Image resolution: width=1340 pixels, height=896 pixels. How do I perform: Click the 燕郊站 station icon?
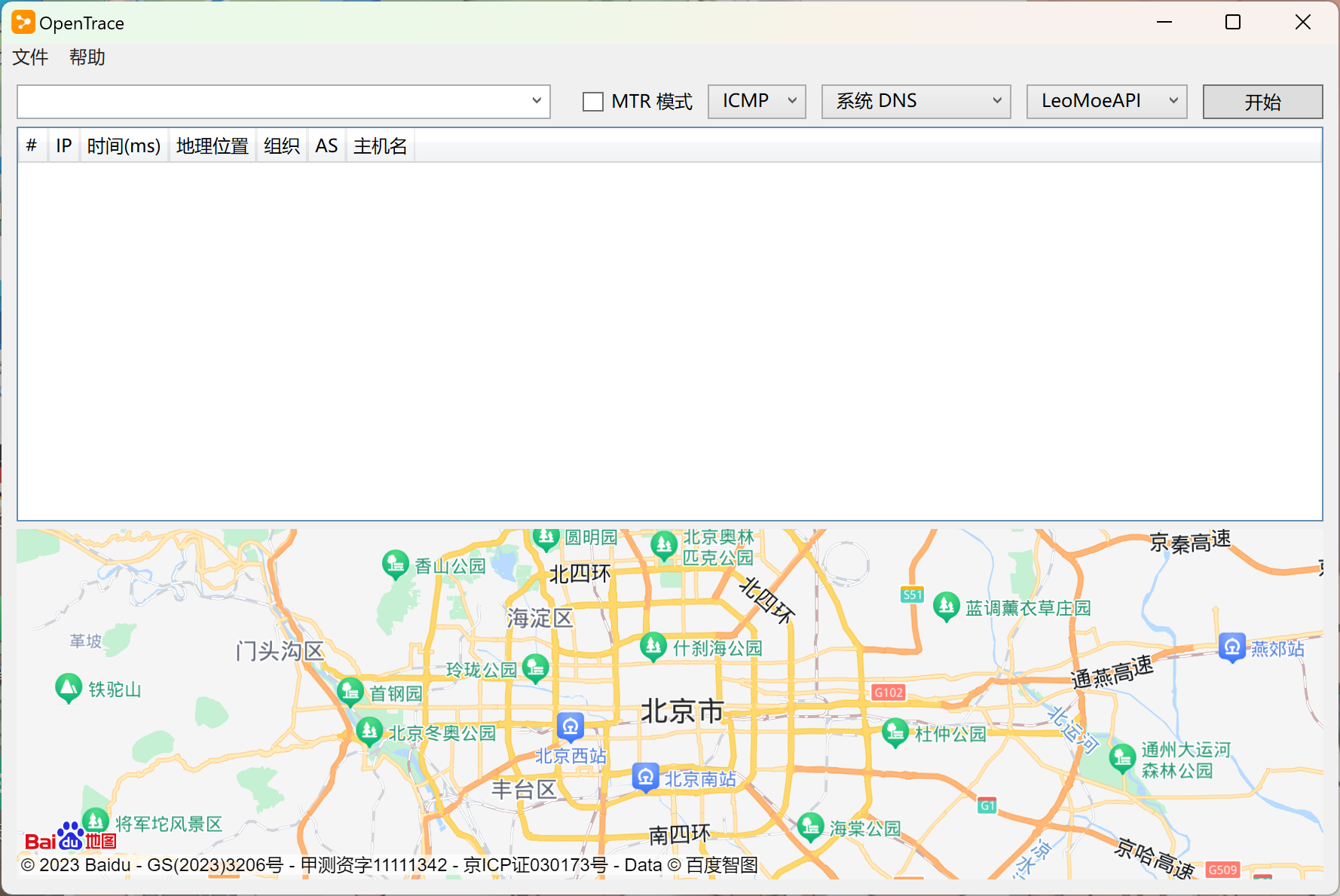(x=1231, y=647)
